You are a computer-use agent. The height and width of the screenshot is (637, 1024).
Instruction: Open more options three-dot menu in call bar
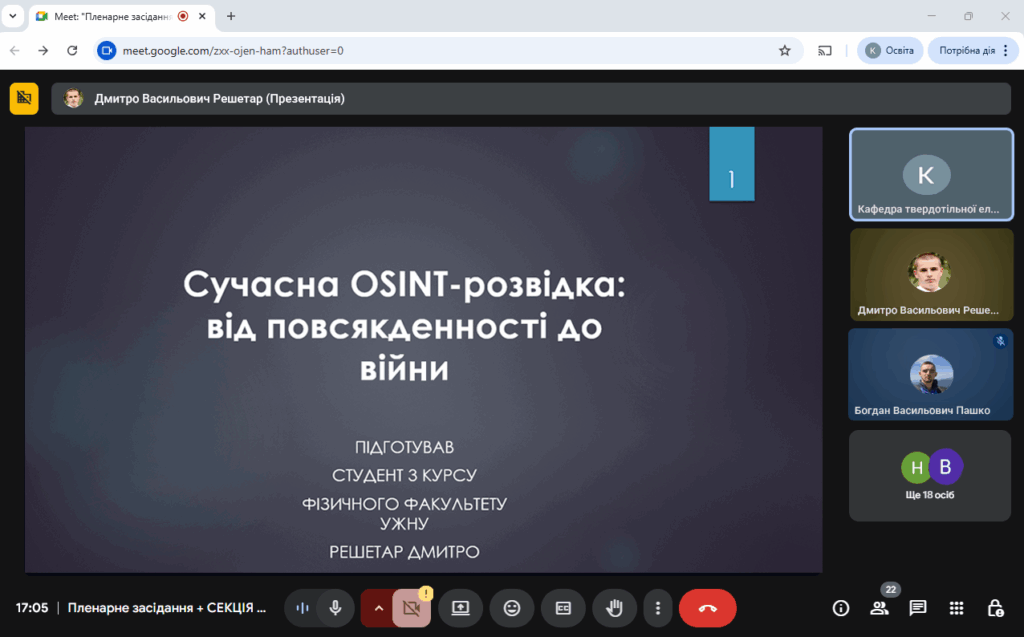pos(657,608)
